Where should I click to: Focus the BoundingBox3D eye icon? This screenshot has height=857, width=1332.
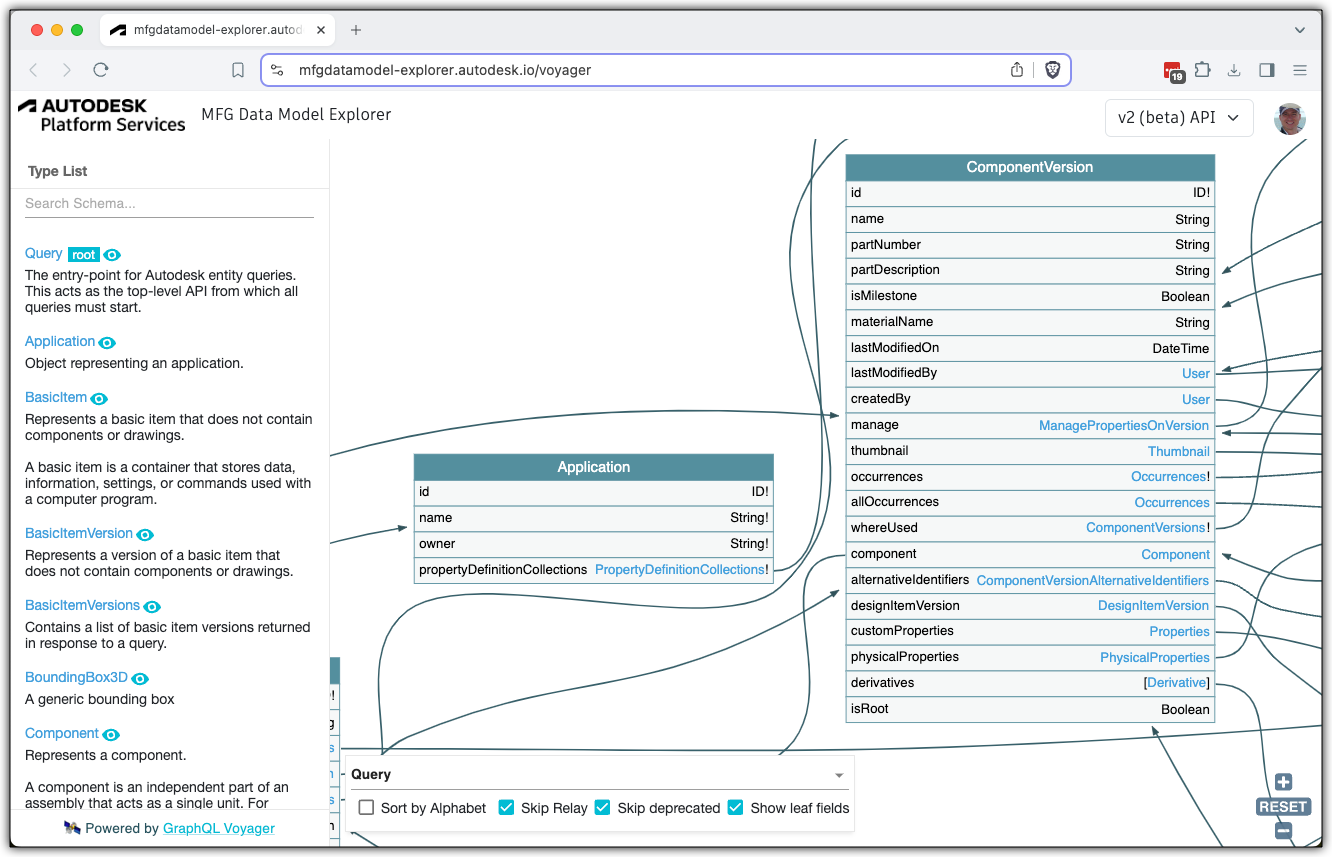coord(140,679)
